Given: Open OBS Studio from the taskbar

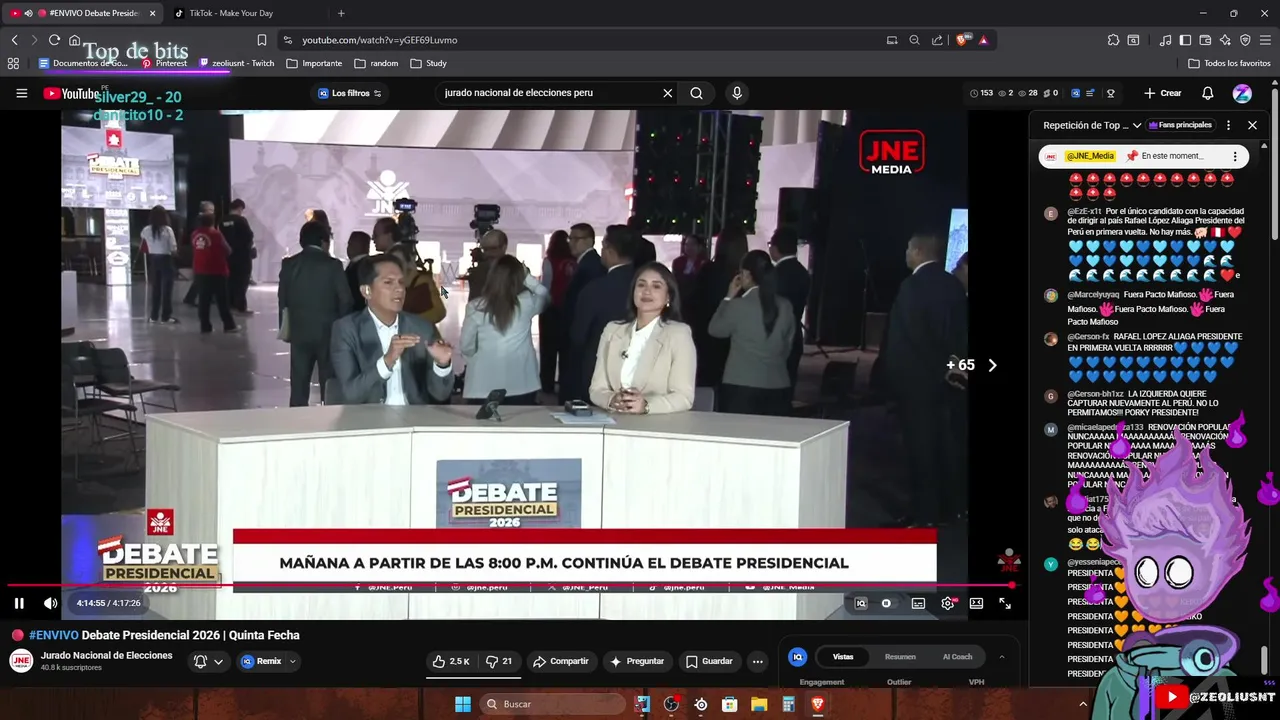Looking at the screenshot, I should click(671, 704).
